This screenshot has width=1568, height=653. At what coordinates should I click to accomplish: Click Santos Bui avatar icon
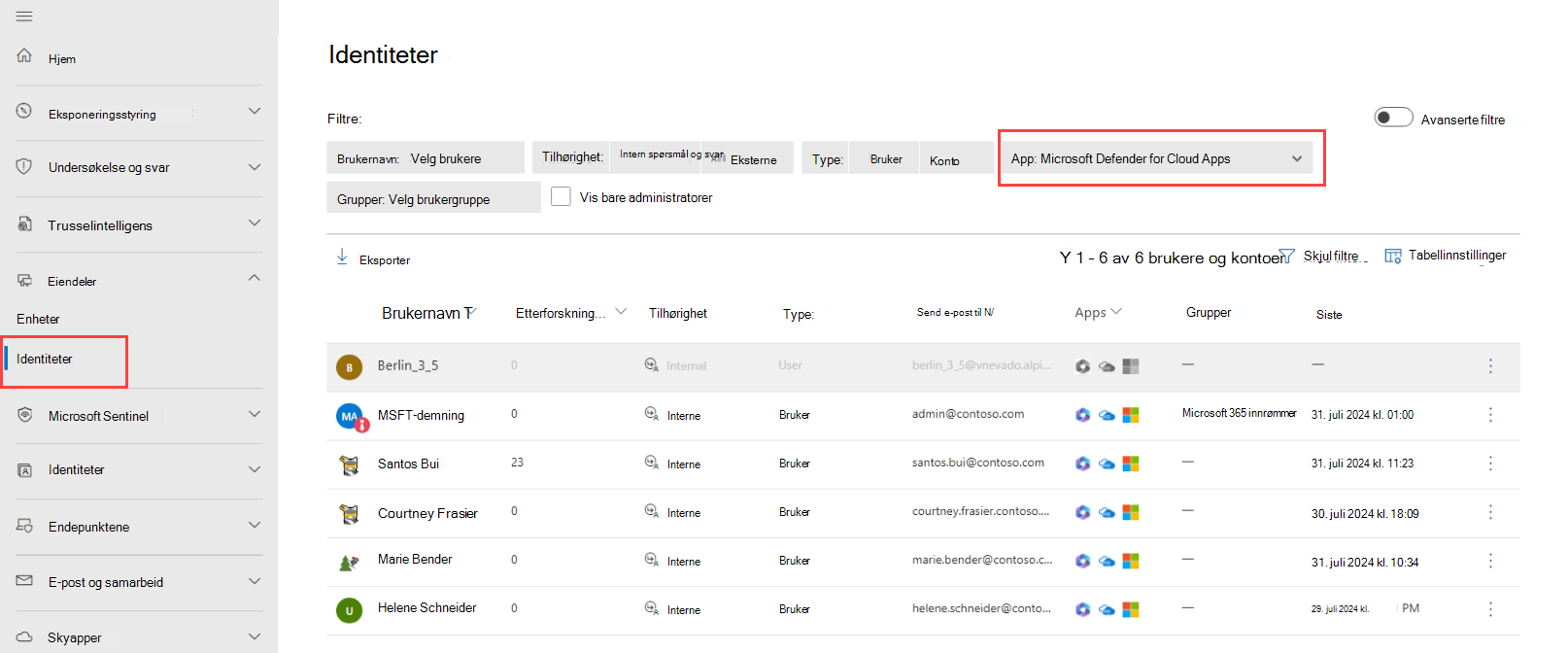(x=349, y=464)
